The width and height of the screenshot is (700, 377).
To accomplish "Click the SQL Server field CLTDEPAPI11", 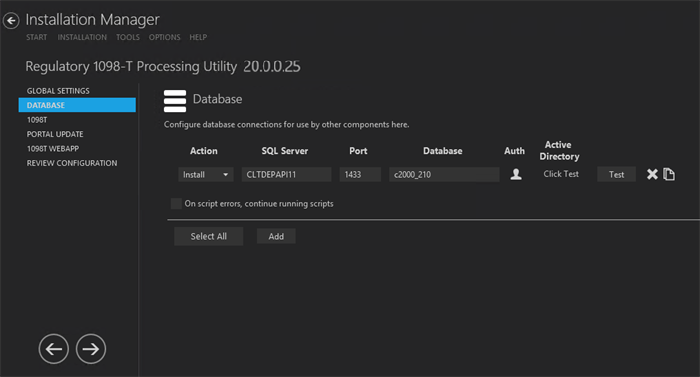I will point(287,175).
